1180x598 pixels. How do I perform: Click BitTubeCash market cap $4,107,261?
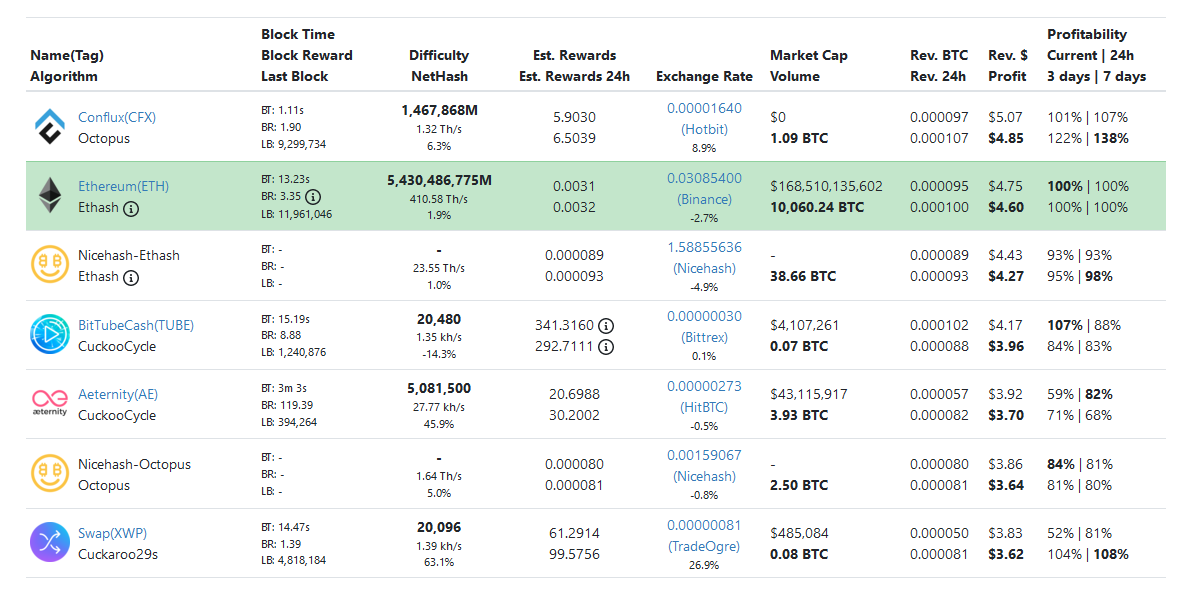(x=804, y=326)
